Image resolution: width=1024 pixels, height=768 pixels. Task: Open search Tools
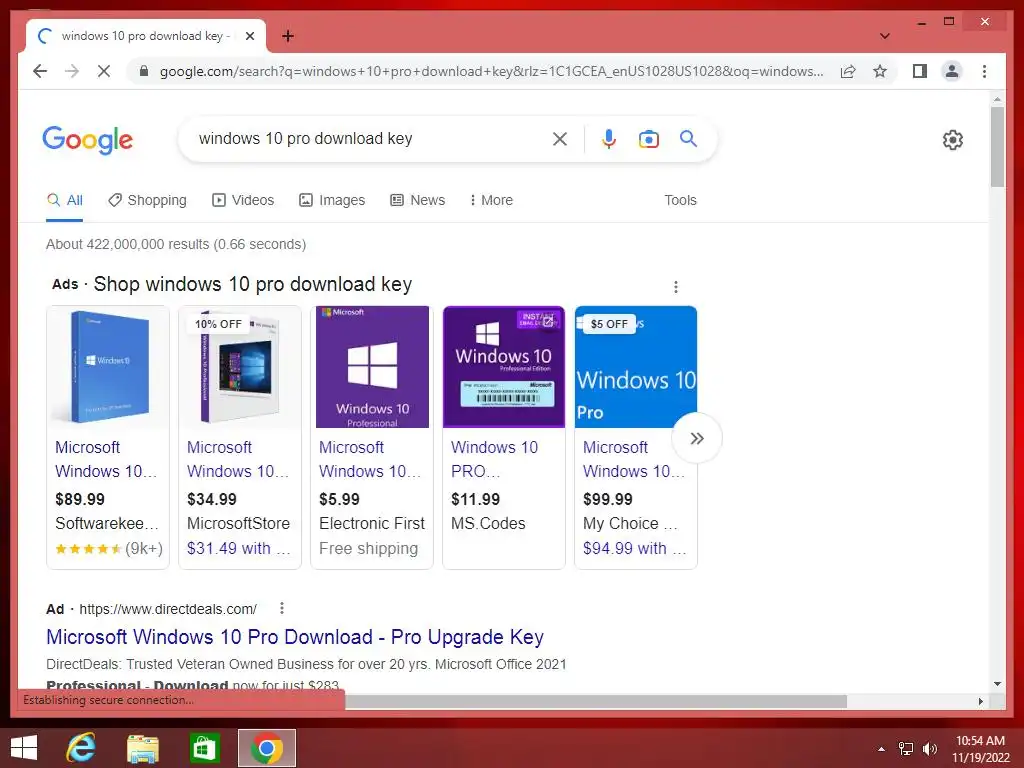[680, 200]
